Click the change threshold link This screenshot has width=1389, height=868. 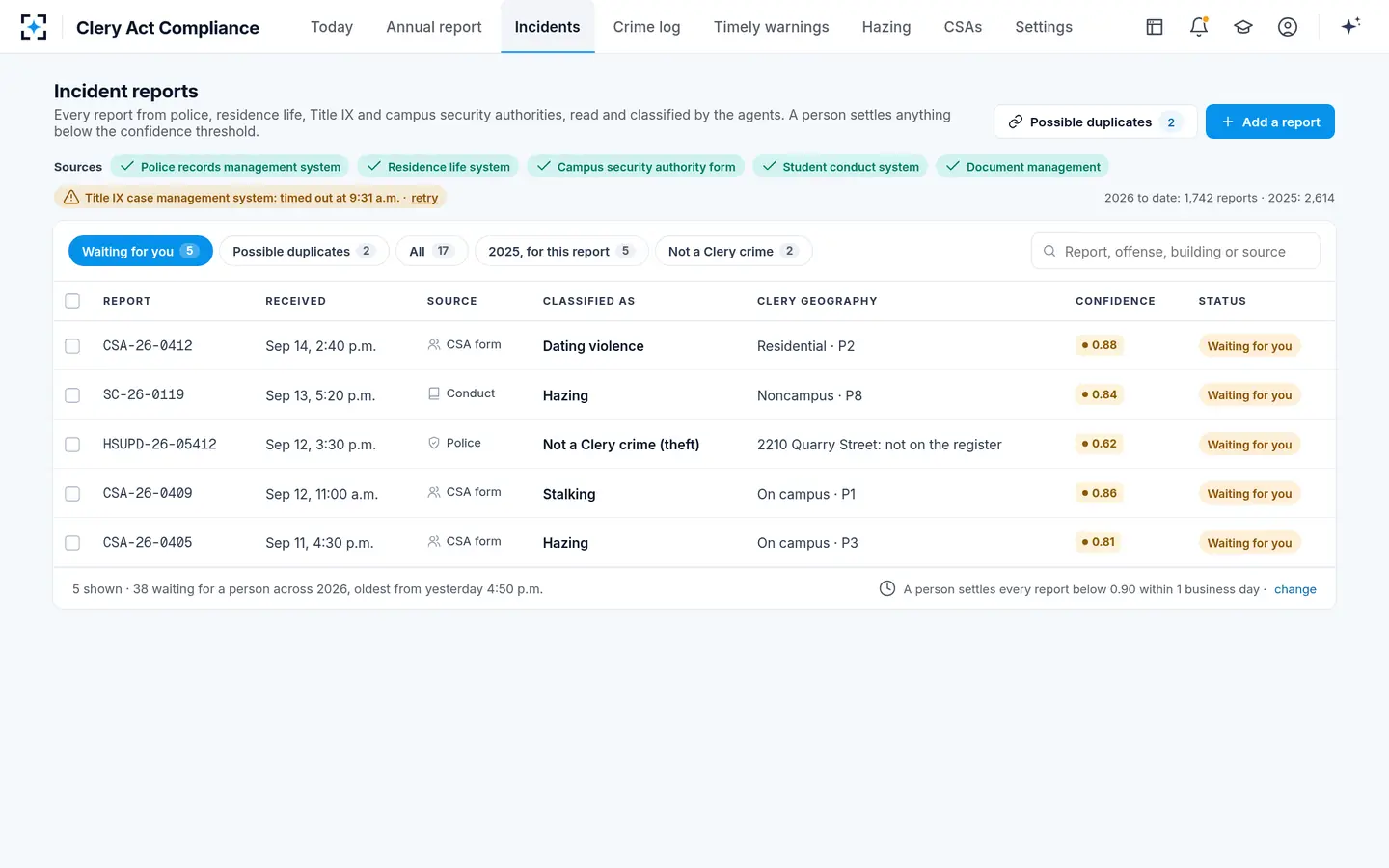coord(1295,589)
